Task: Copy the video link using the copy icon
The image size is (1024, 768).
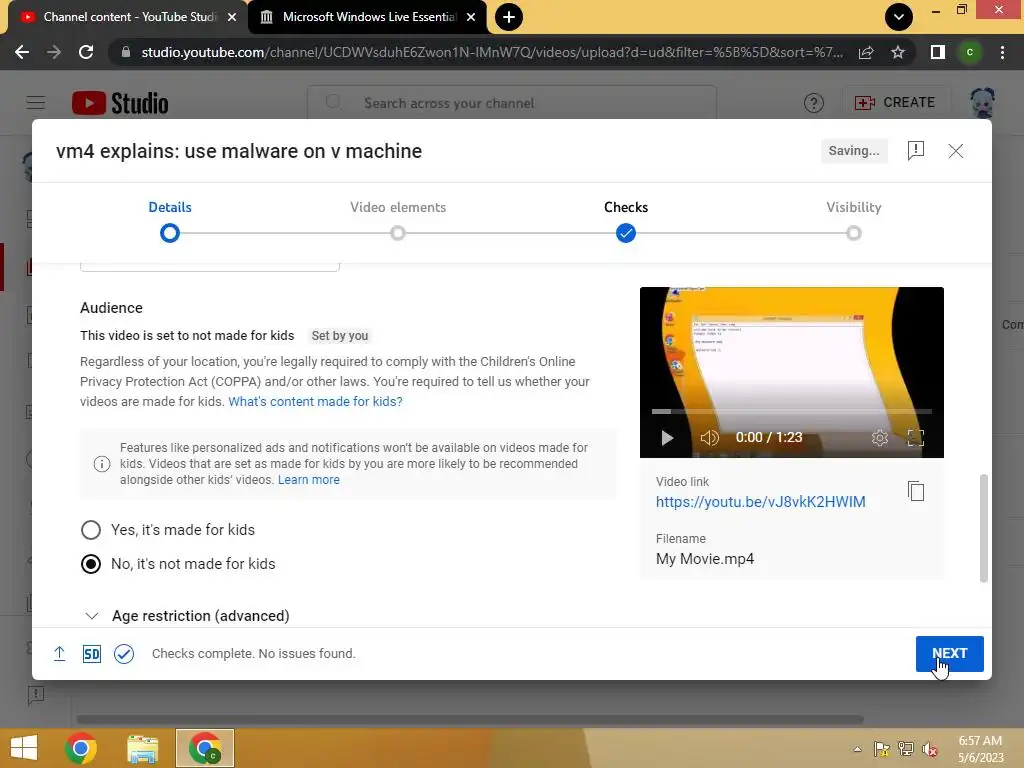Action: pyautogui.click(x=916, y=491)
